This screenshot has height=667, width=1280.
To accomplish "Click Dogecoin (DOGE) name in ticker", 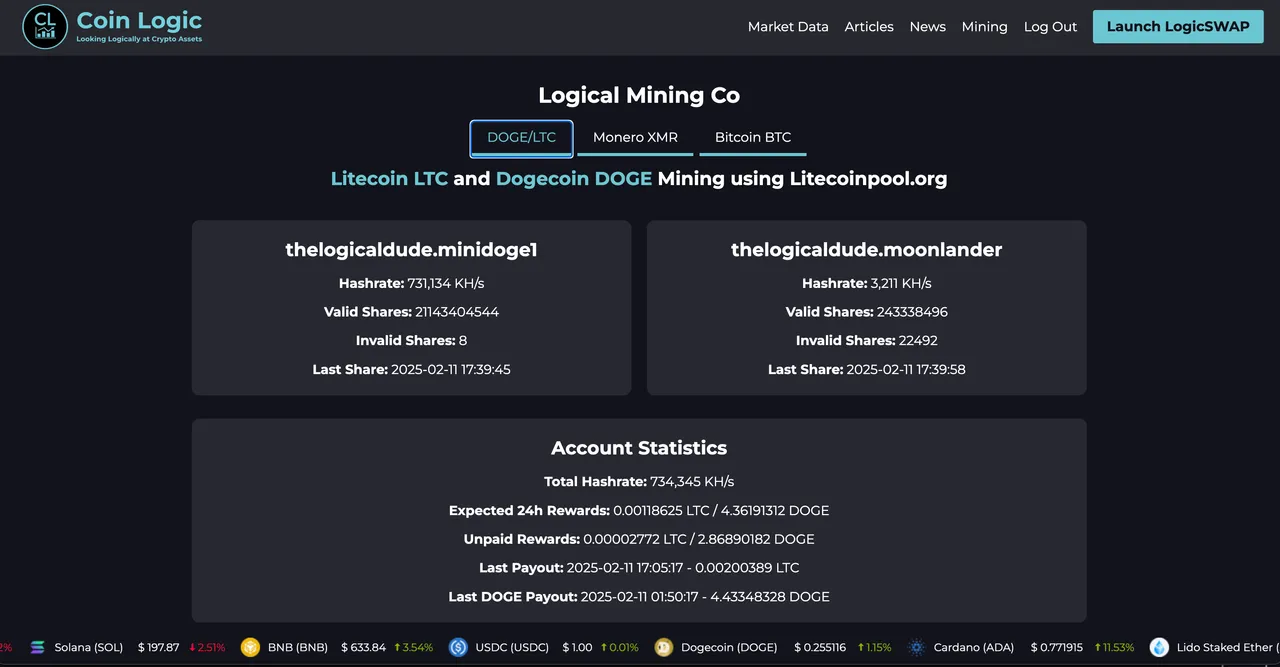I will point(729,647).
